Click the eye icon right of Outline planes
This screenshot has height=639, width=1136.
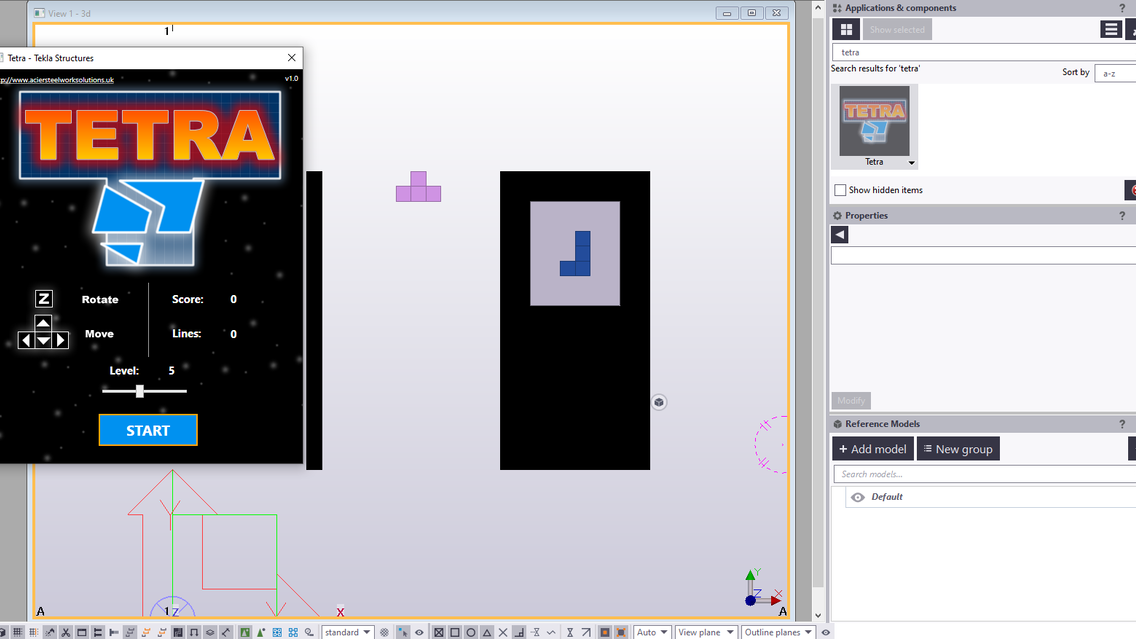(825, 632)
